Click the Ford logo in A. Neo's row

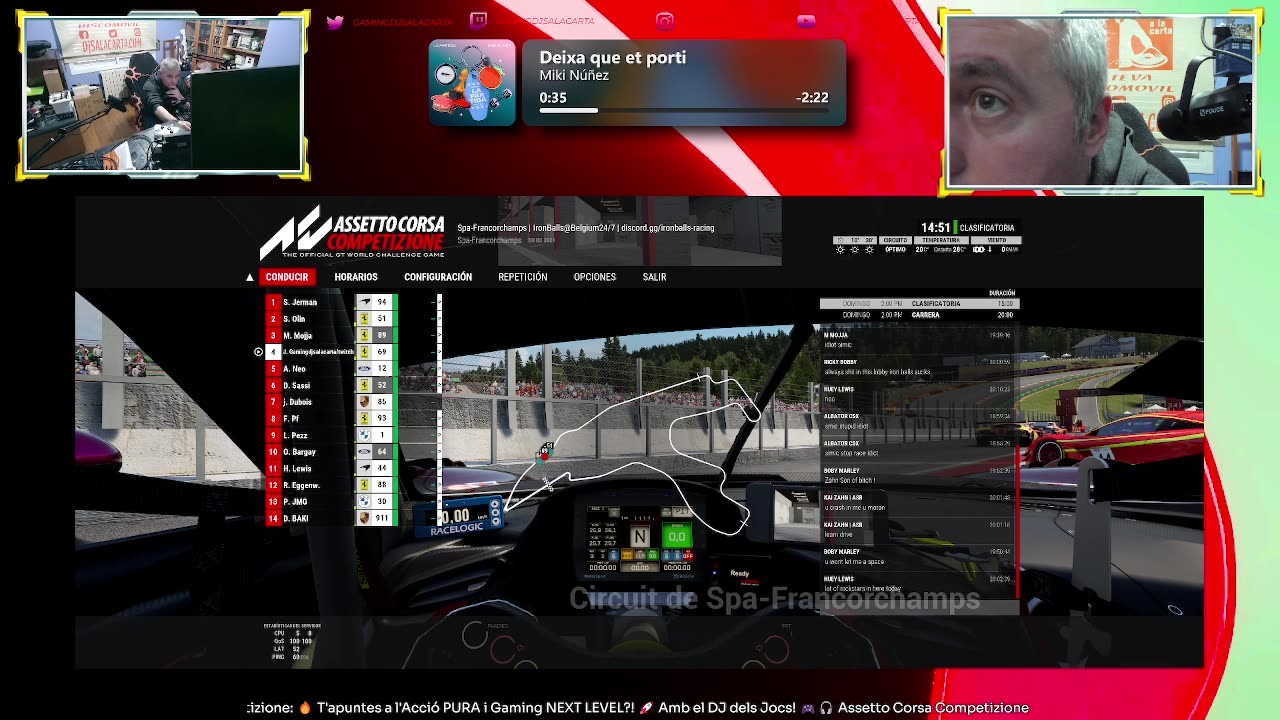(365, 369)
